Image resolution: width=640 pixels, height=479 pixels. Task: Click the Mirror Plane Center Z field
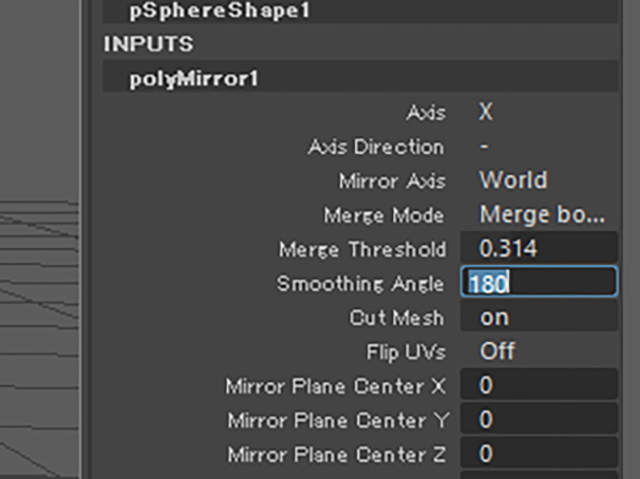pos(538,454)
